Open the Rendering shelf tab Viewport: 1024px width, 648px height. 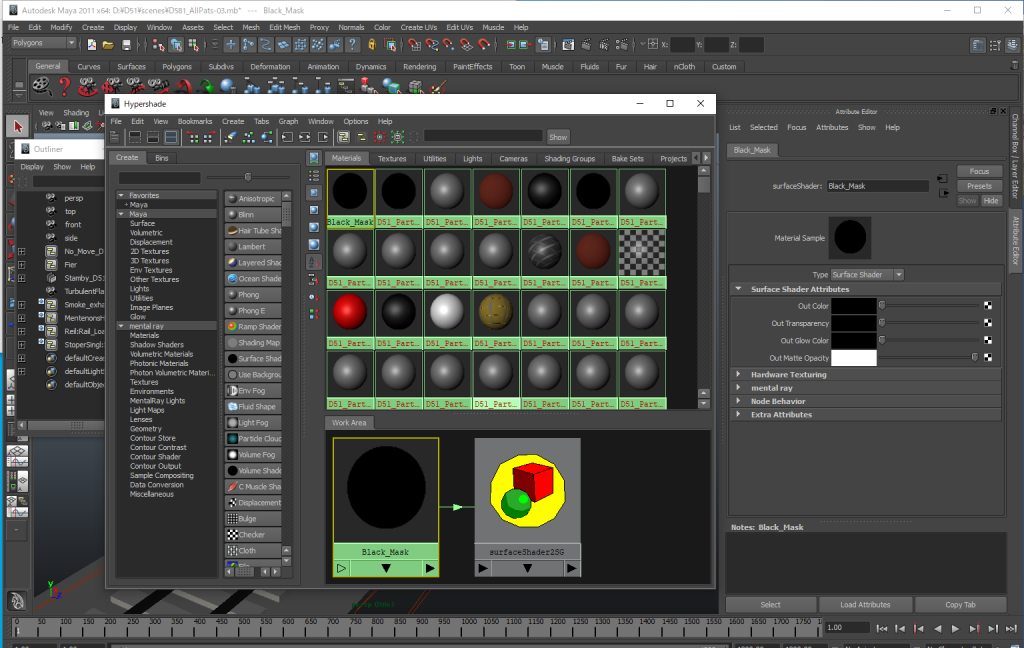coord(419,67)
